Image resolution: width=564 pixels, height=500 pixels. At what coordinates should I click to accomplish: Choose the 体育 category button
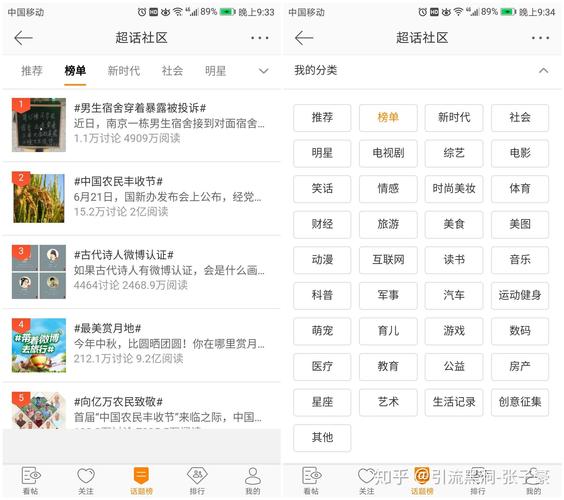(x=520, y=189)
